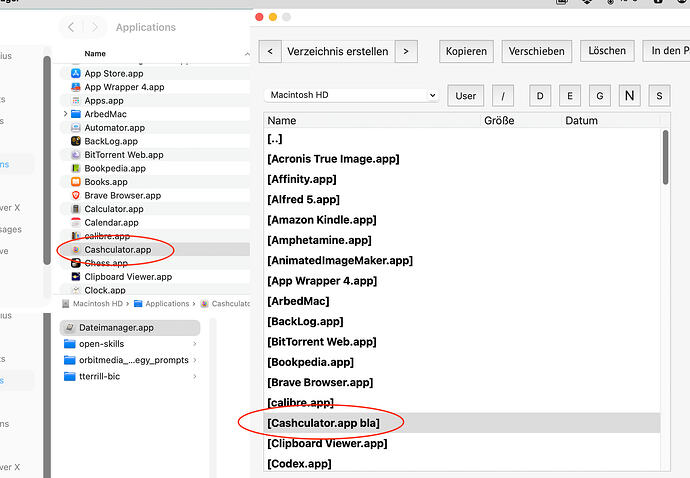Click the Apps.app icon in Finder list
690x478 pixels.
tap(76, 101)
